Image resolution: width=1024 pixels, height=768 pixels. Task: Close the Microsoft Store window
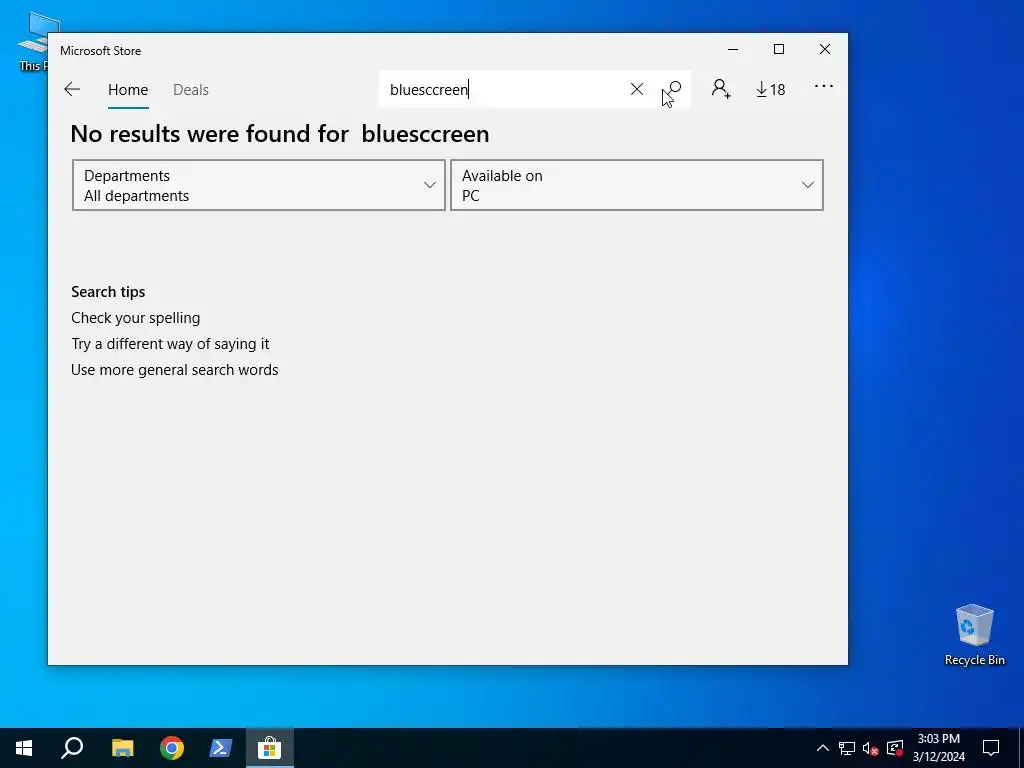click(825, 50)
